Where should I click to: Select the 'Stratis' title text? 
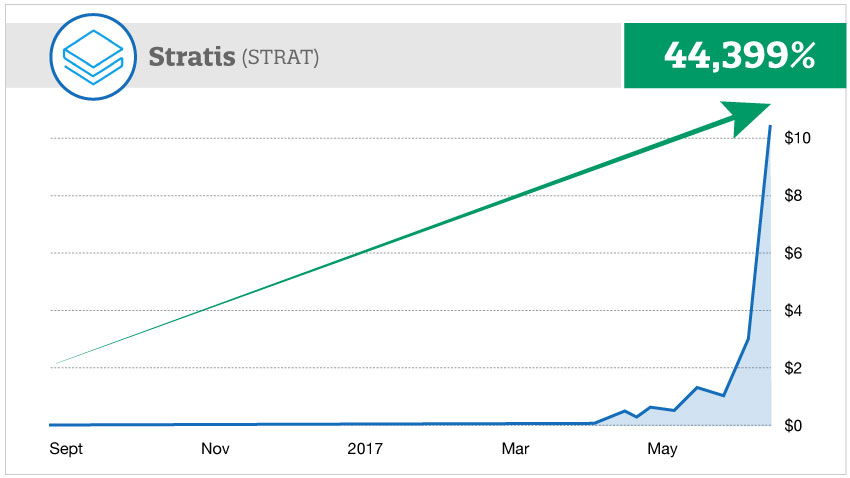[x=192, y=56]
